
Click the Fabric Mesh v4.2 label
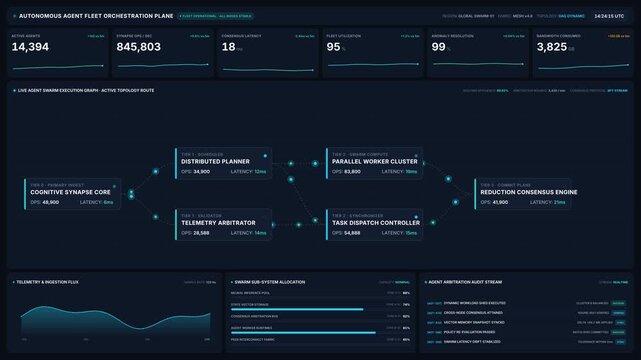[x=515, y=16]
